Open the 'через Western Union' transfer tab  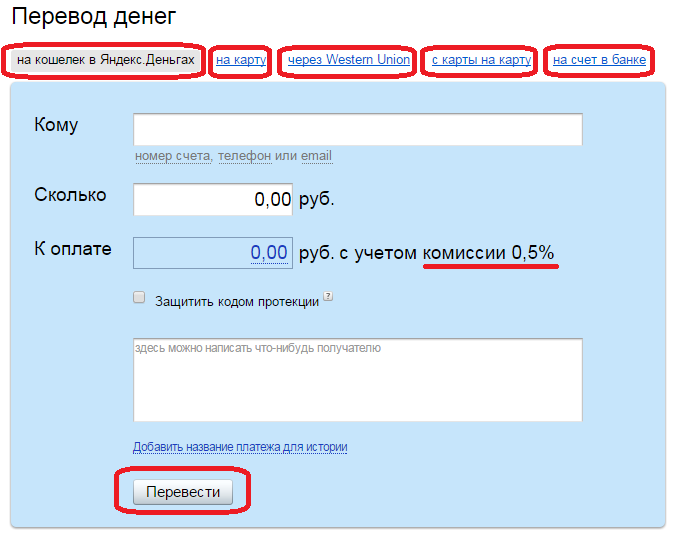click(349, 61)
